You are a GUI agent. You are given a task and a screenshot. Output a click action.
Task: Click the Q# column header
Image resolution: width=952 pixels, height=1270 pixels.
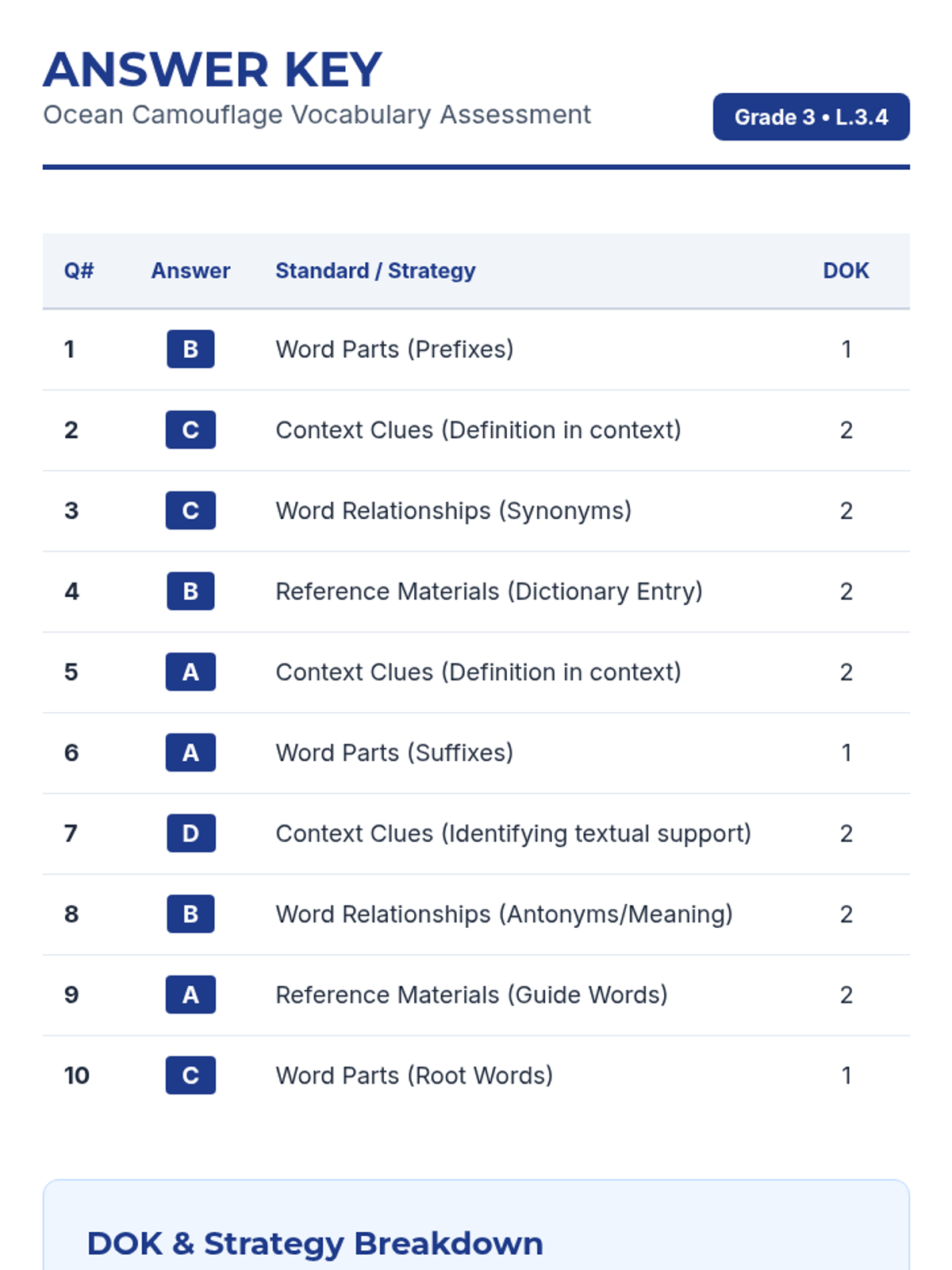(79, 271)
